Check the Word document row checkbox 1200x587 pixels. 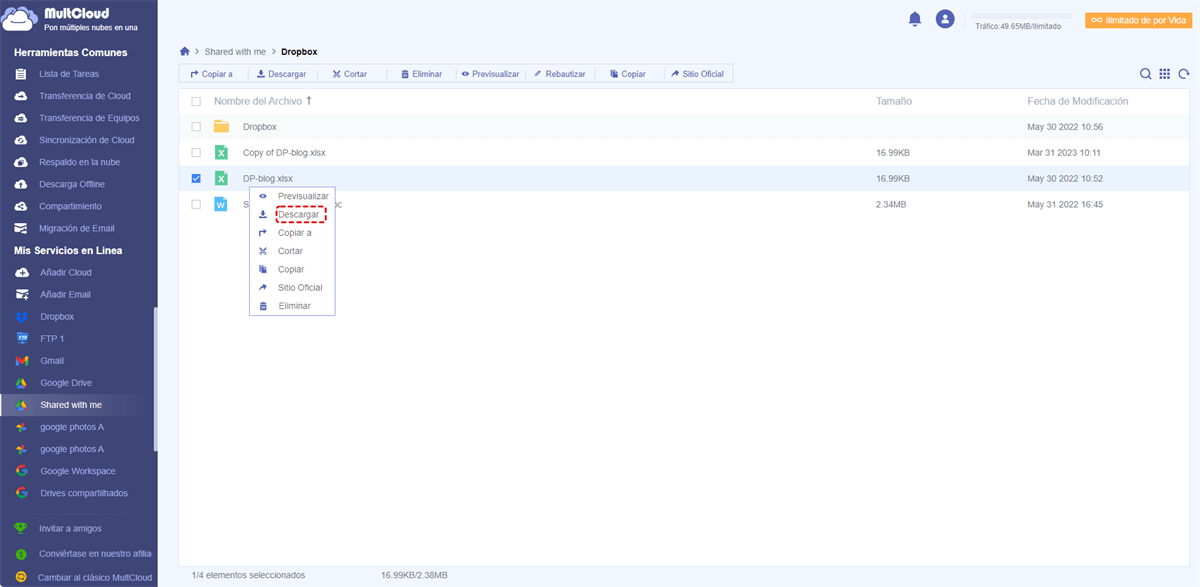point(196,204)
